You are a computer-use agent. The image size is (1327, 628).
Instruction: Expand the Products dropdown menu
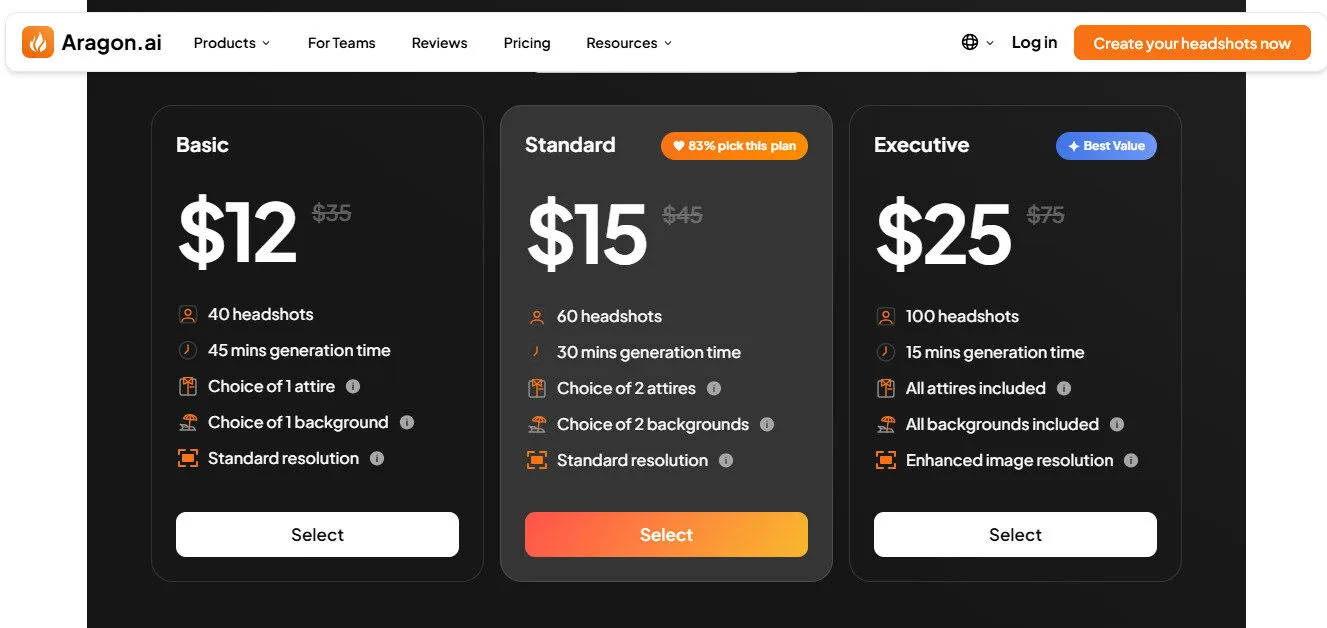(x=231, y=43)
